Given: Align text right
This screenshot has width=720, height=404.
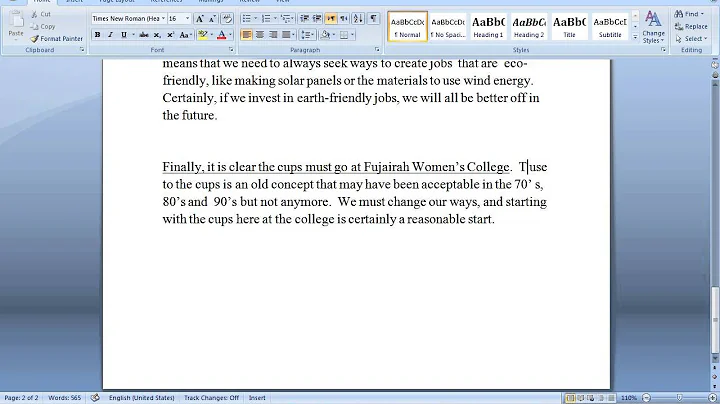Looking at the screenshot, I should click(x=273, y=35).
